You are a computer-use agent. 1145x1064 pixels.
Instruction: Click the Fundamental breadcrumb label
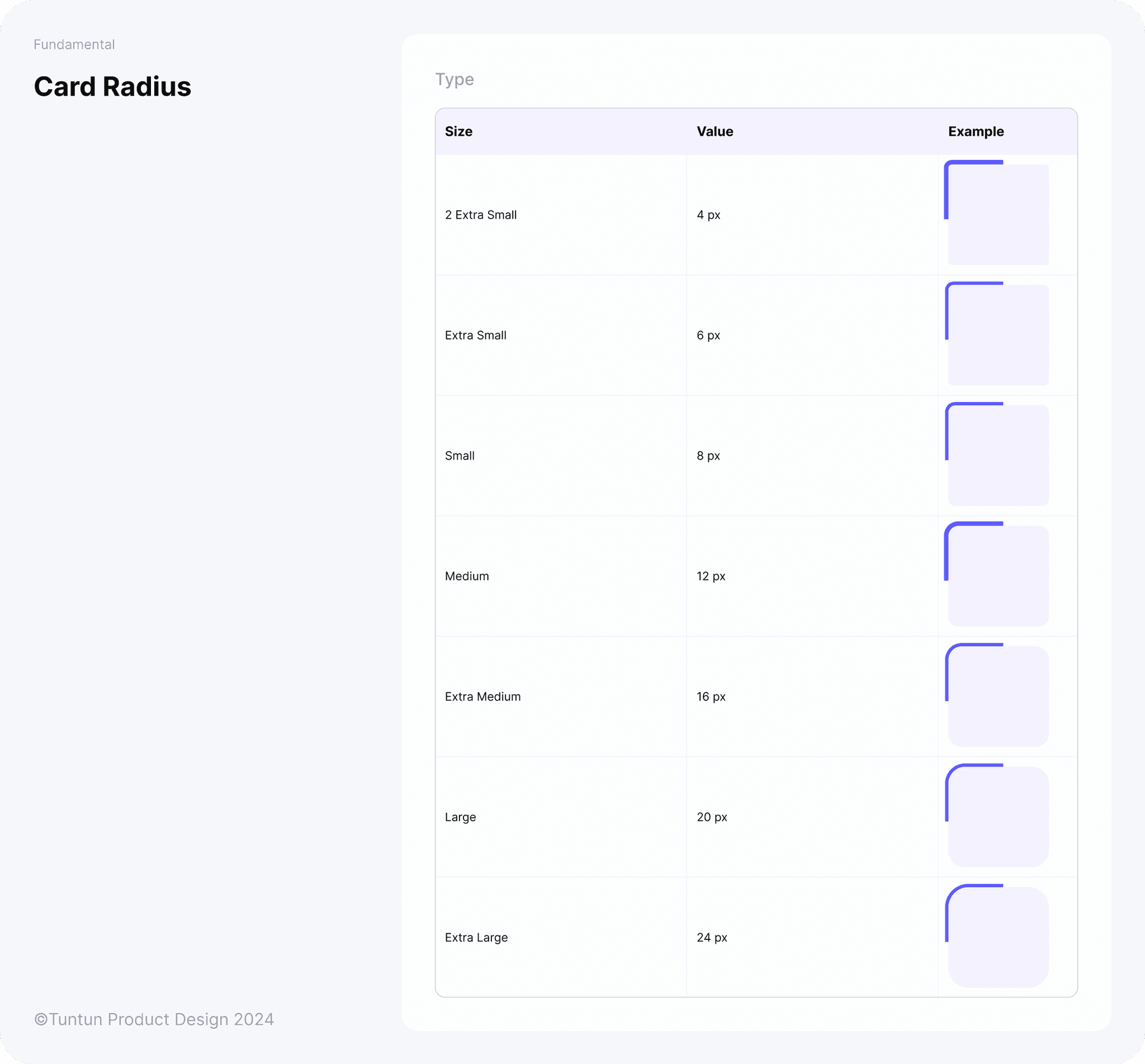pos(74,44)
